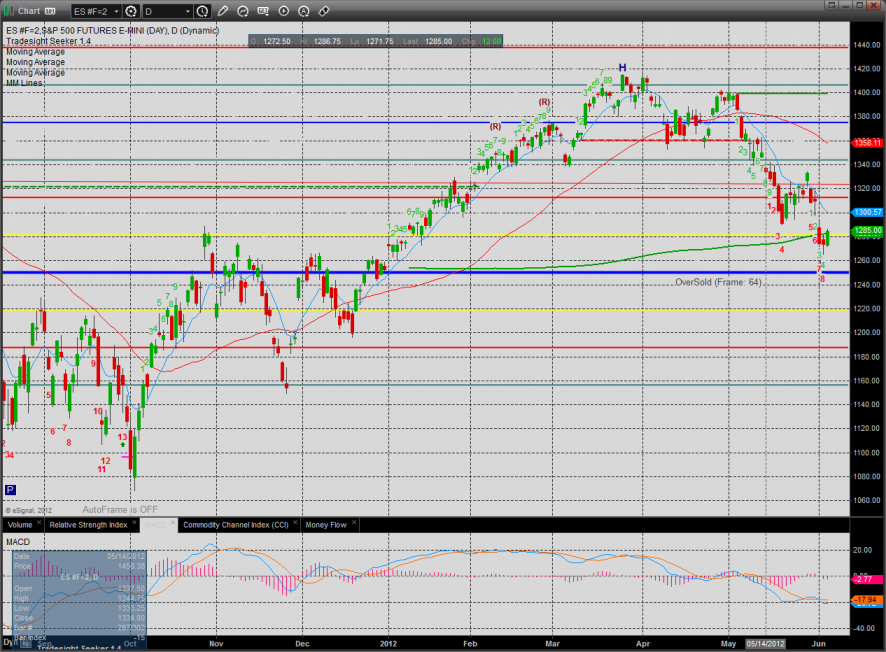The width and height of the screenshot is (886, 652).
Task: Click the MACD pane title label
Action: point(18,542)
